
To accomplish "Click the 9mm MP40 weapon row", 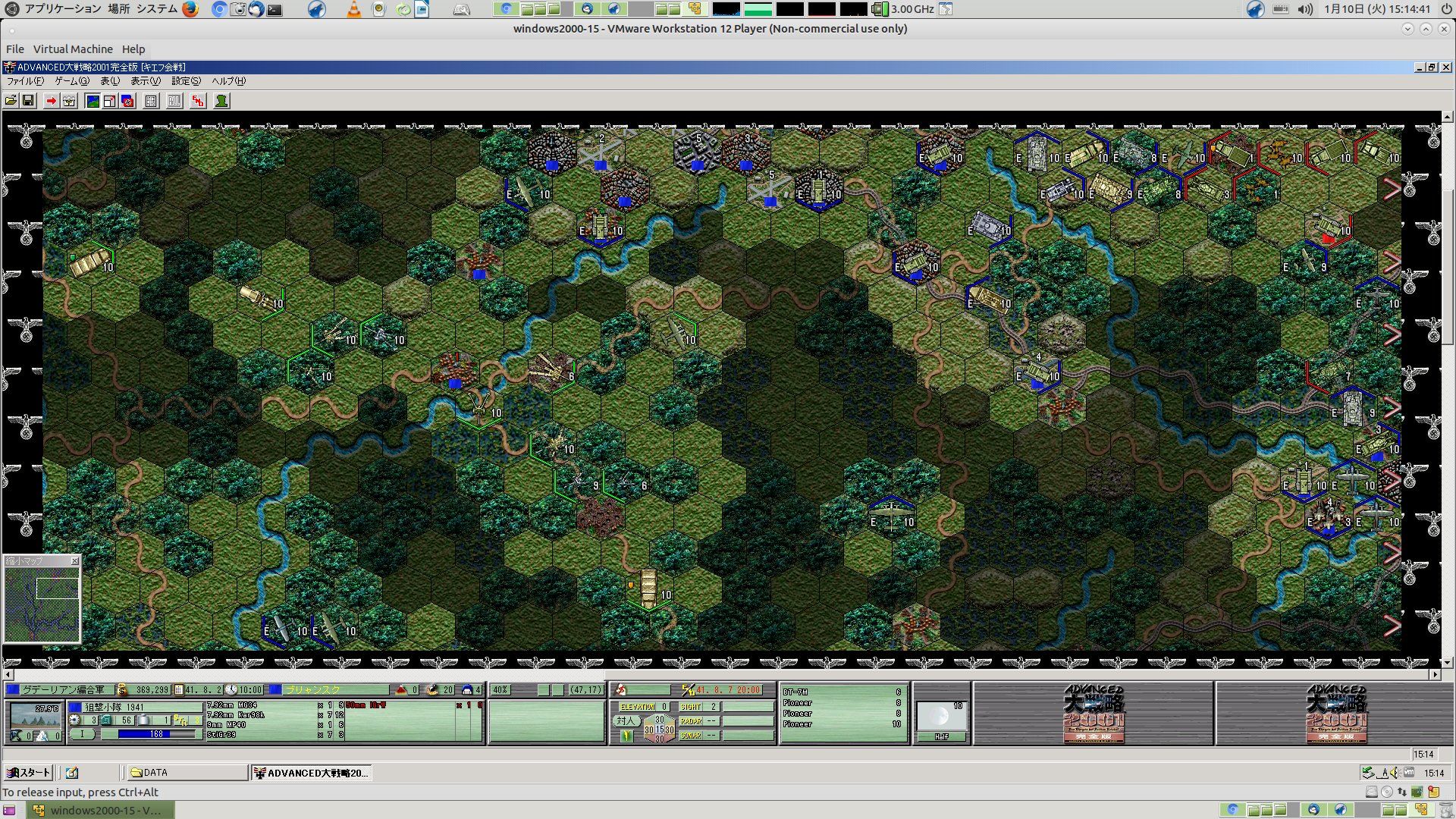I will (x=275, y=725).
